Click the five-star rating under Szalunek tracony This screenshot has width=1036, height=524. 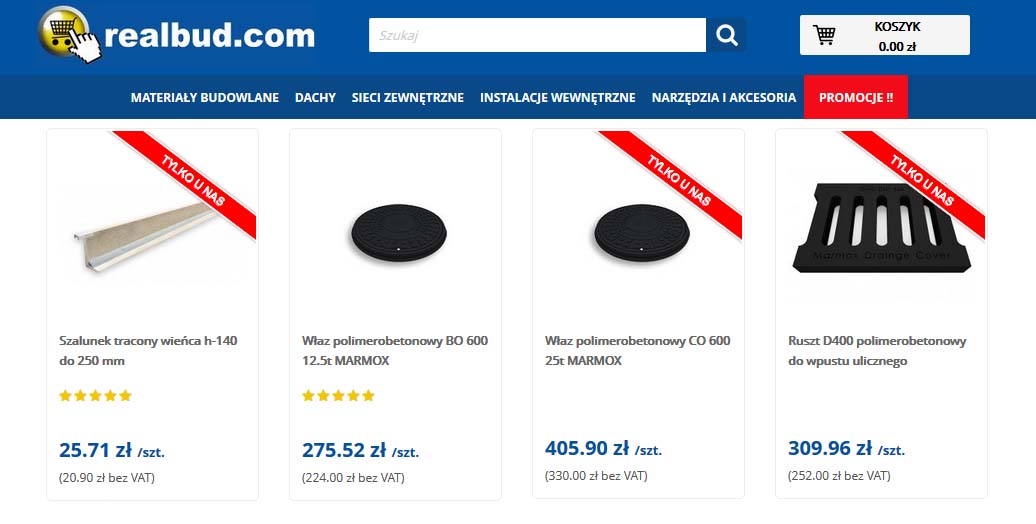[x=96, y=396]
